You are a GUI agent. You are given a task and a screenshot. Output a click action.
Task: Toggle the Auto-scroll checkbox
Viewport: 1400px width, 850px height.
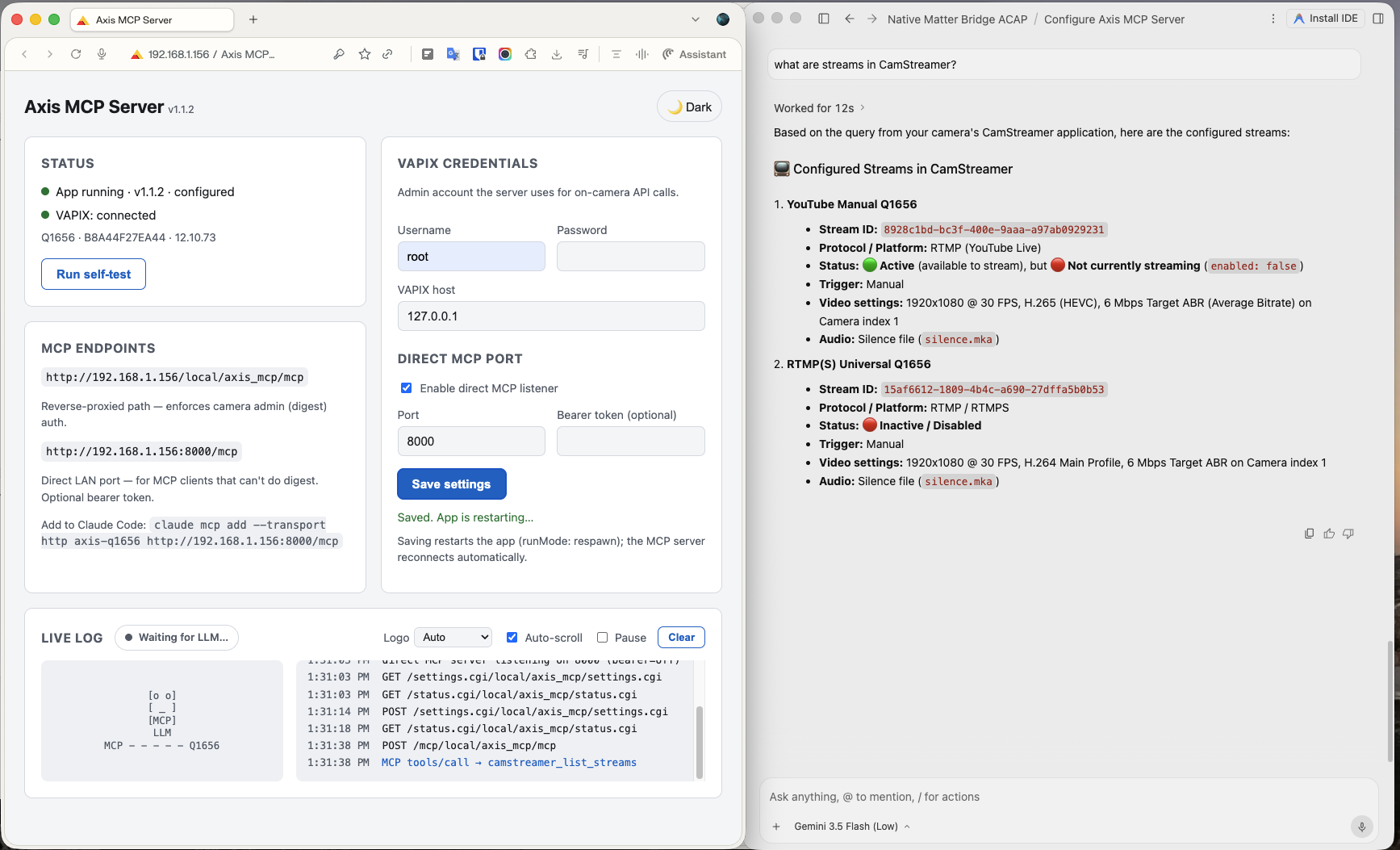pos(512,638)
